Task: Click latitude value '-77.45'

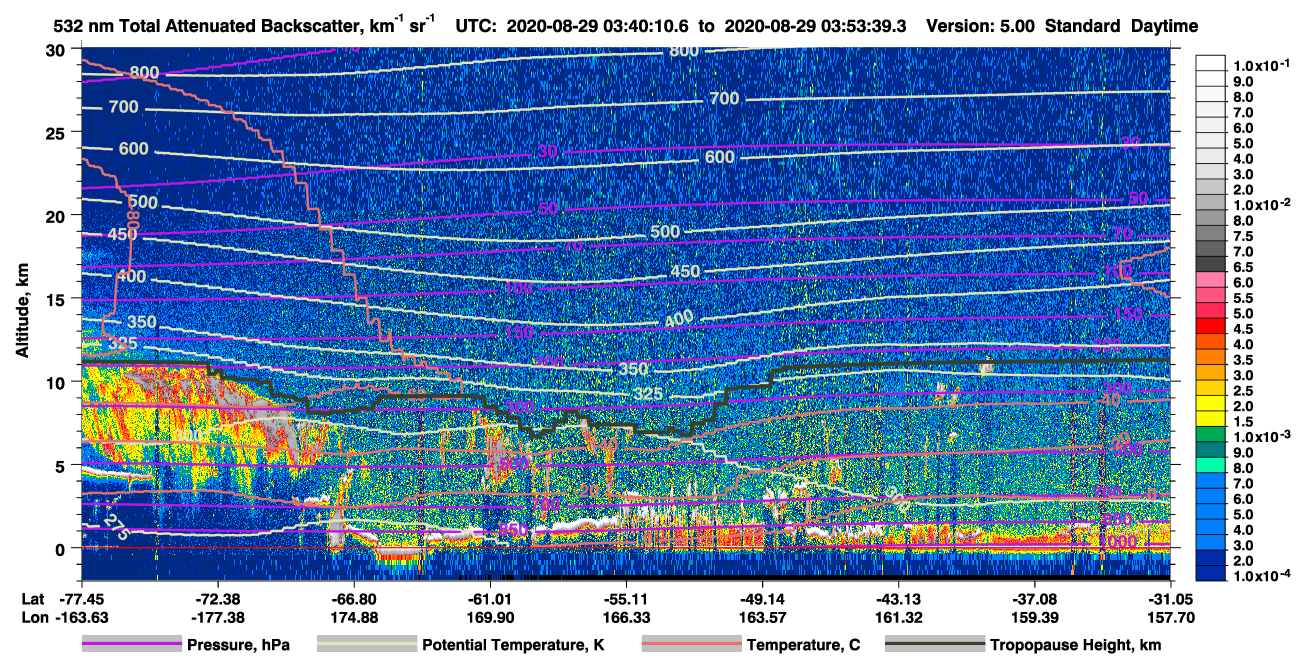Action: click(x=82, y=598)
